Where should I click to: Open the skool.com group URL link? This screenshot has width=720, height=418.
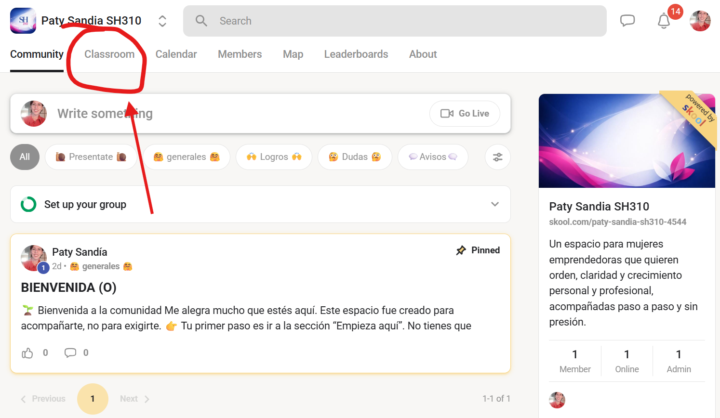[617, 221]
